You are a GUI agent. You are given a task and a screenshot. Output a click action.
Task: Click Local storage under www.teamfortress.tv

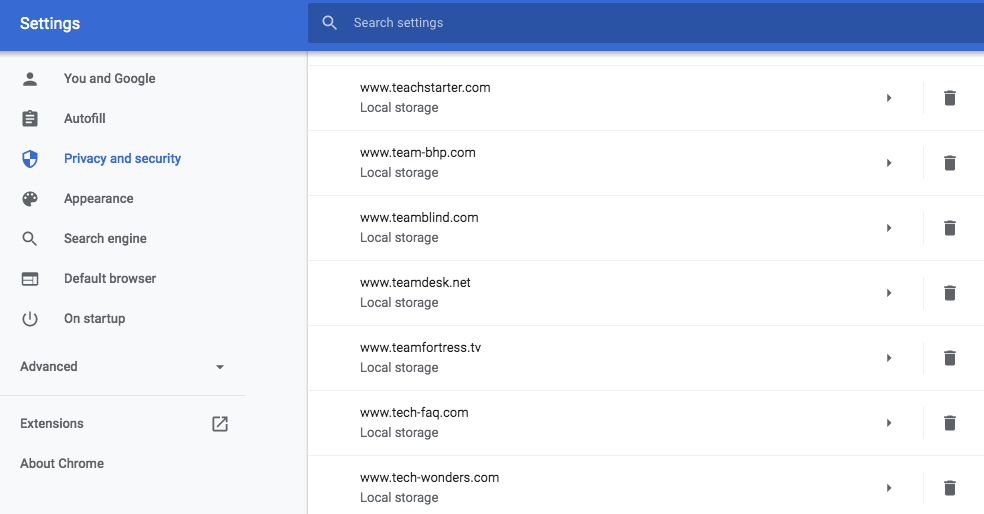pos(399,368)
